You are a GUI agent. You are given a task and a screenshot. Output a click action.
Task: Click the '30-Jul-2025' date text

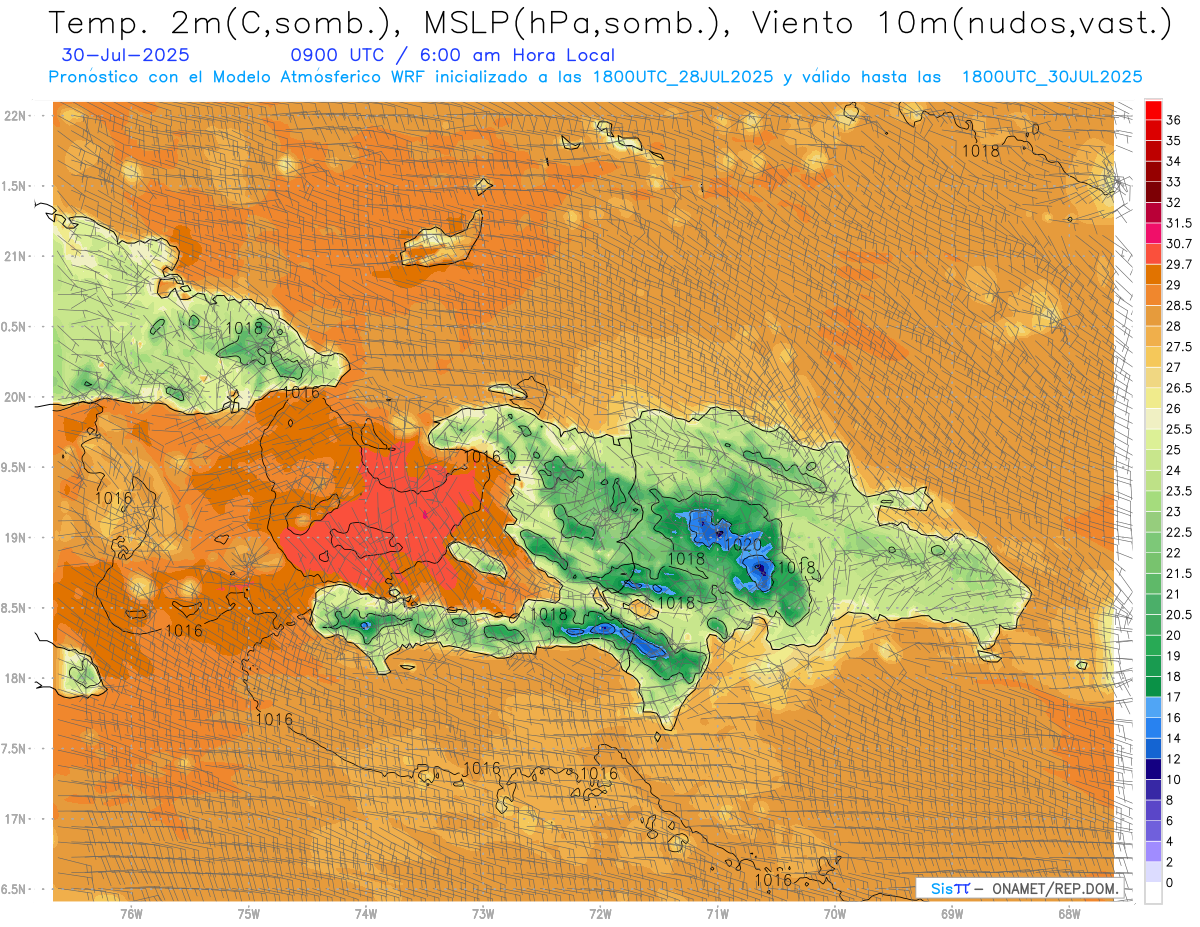click(x=125, y=55)
